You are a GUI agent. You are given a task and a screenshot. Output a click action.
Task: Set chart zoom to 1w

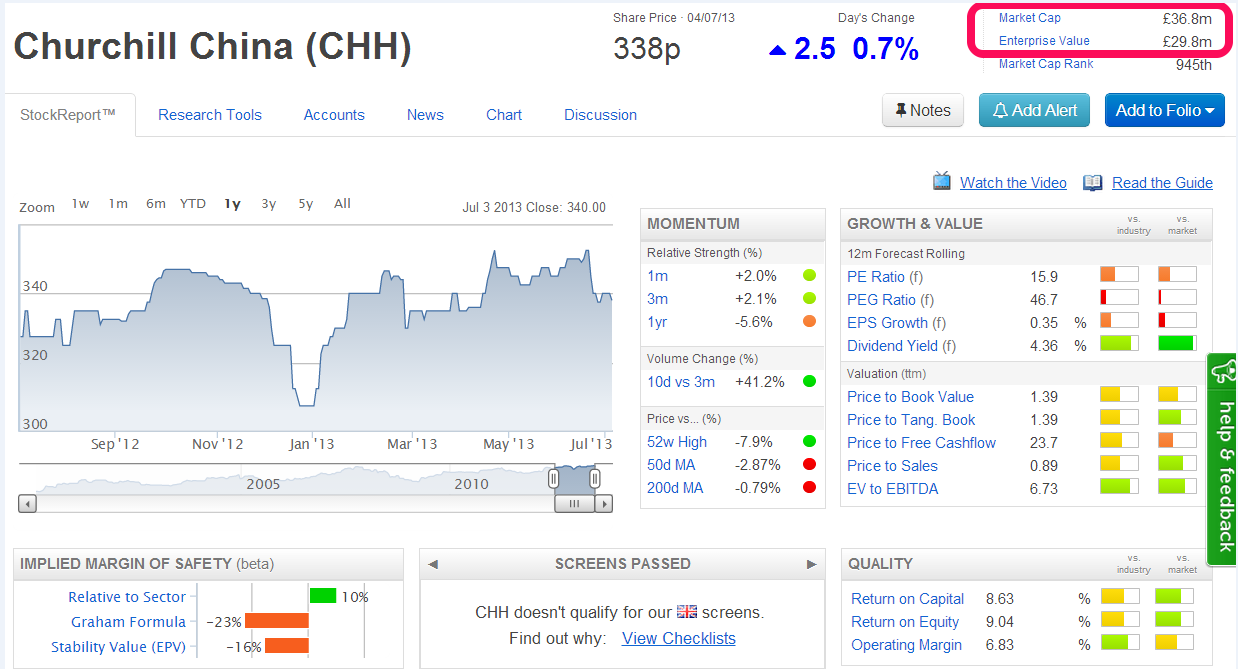click(80, 204)
